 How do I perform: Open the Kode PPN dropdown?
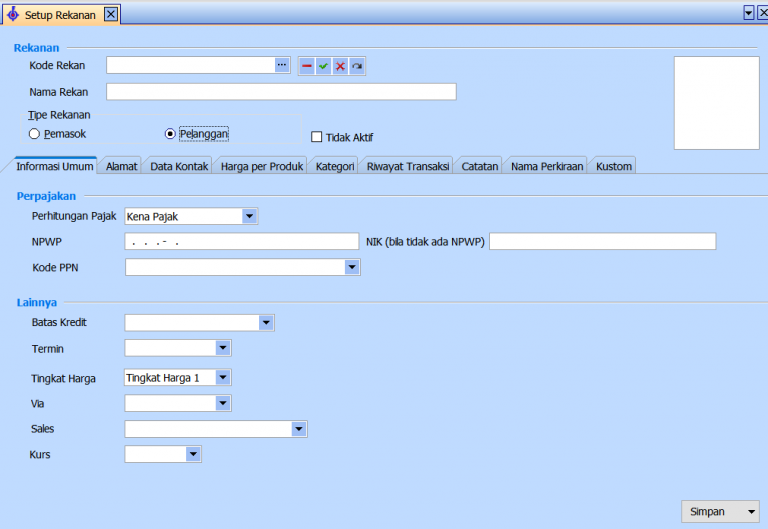click(x=351, y=267)
